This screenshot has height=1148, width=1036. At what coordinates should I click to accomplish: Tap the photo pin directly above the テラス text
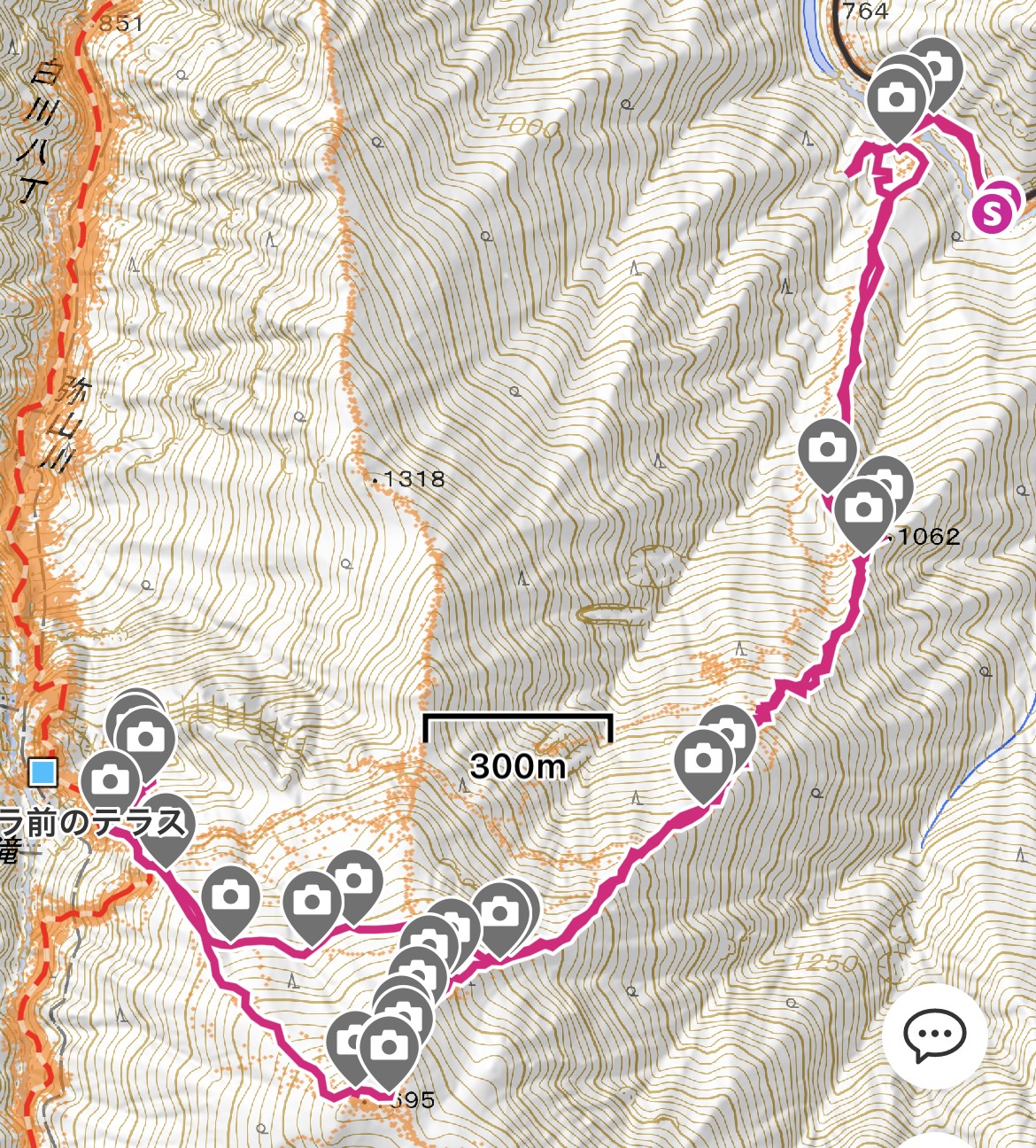111,780
